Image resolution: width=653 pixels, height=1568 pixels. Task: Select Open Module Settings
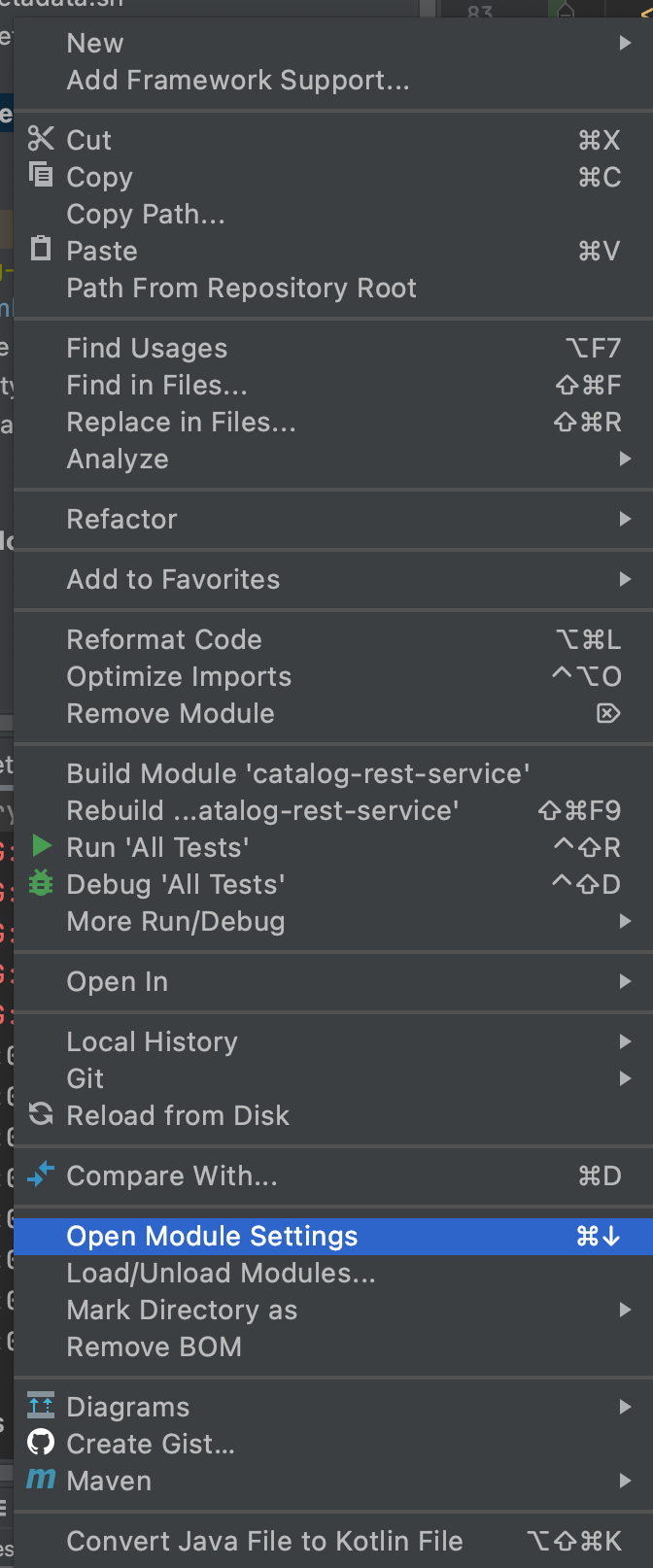point(211,1236)
